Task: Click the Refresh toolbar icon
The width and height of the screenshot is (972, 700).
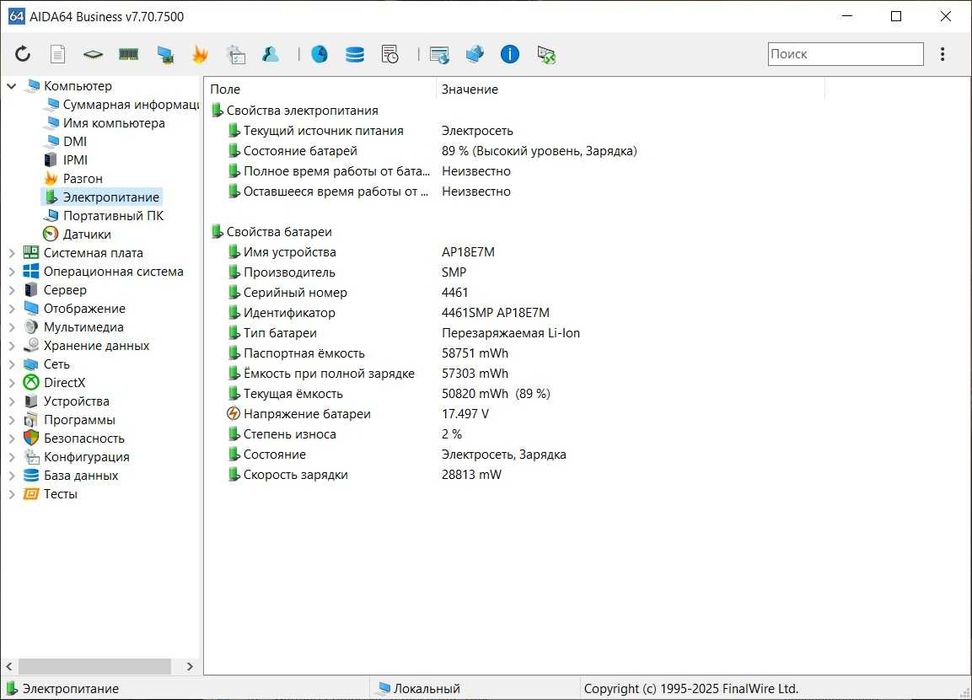Action: tap(23, 55)
